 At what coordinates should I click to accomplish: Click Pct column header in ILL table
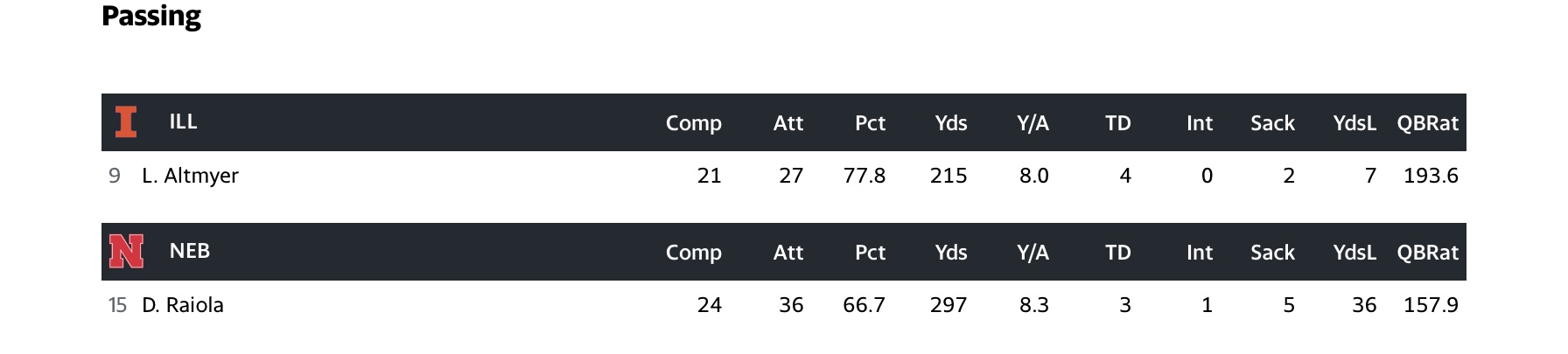coord(870,123)
